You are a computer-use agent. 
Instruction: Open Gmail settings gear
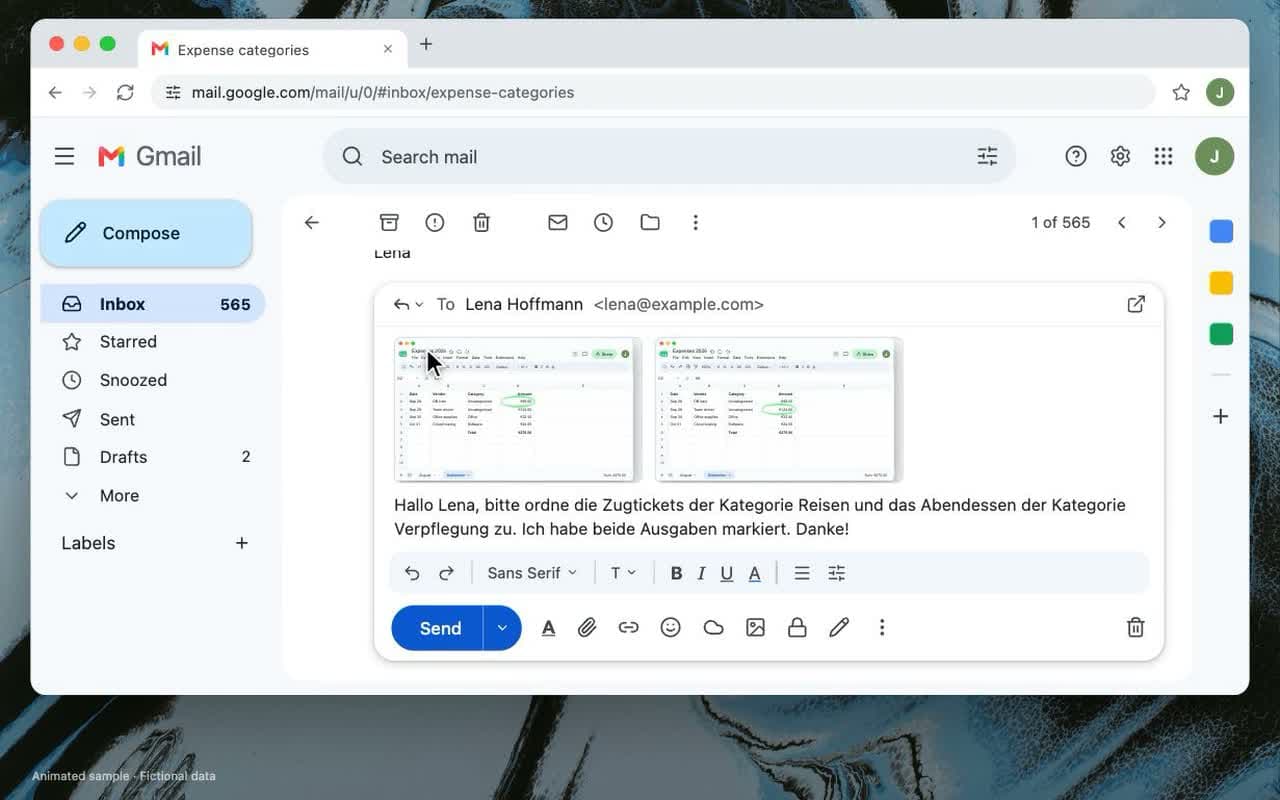(x=1120, y=156)
